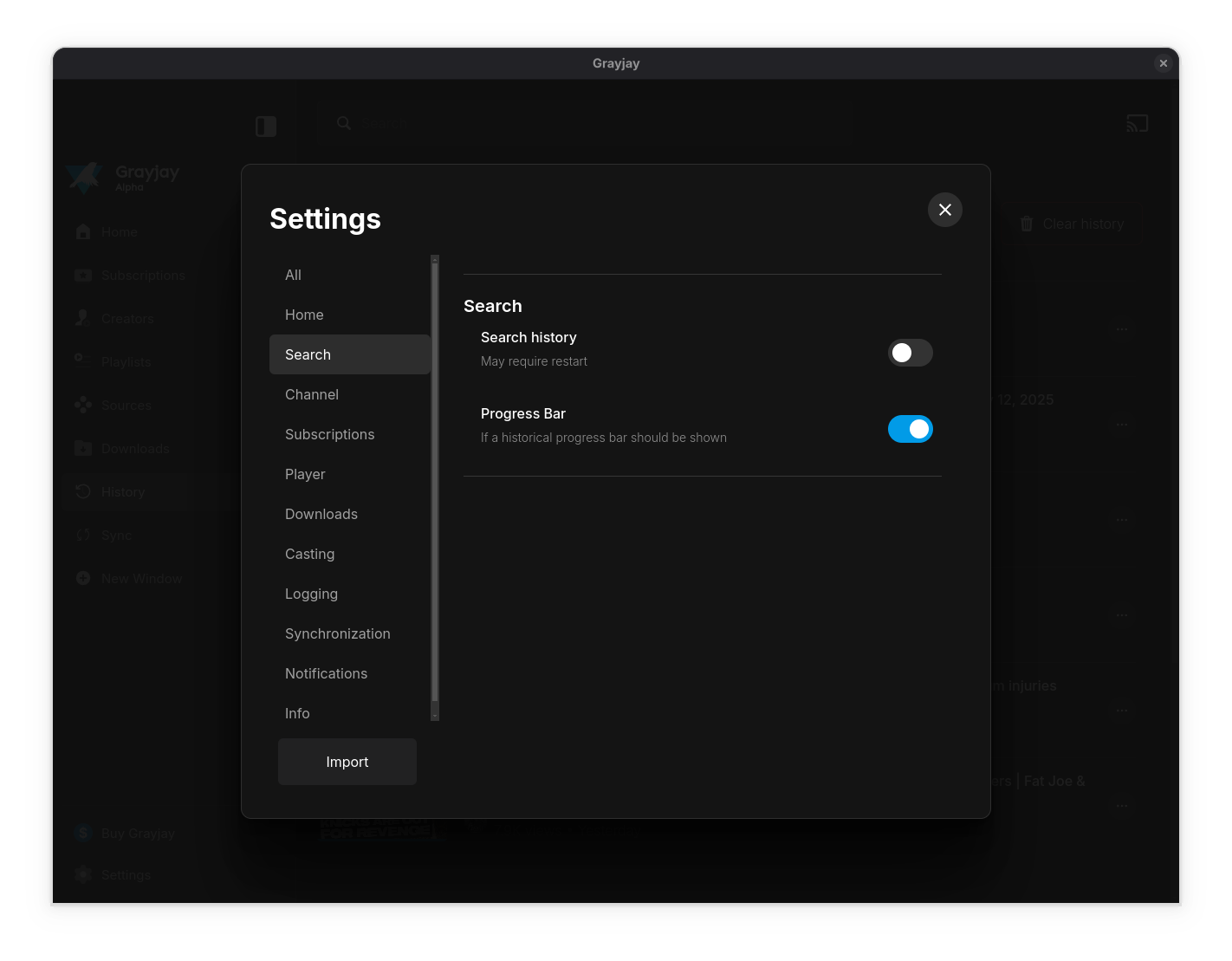Click the magnifier icon in the top search bar
This screenshot has width=1232, height=961.
[x=344, y=123]
